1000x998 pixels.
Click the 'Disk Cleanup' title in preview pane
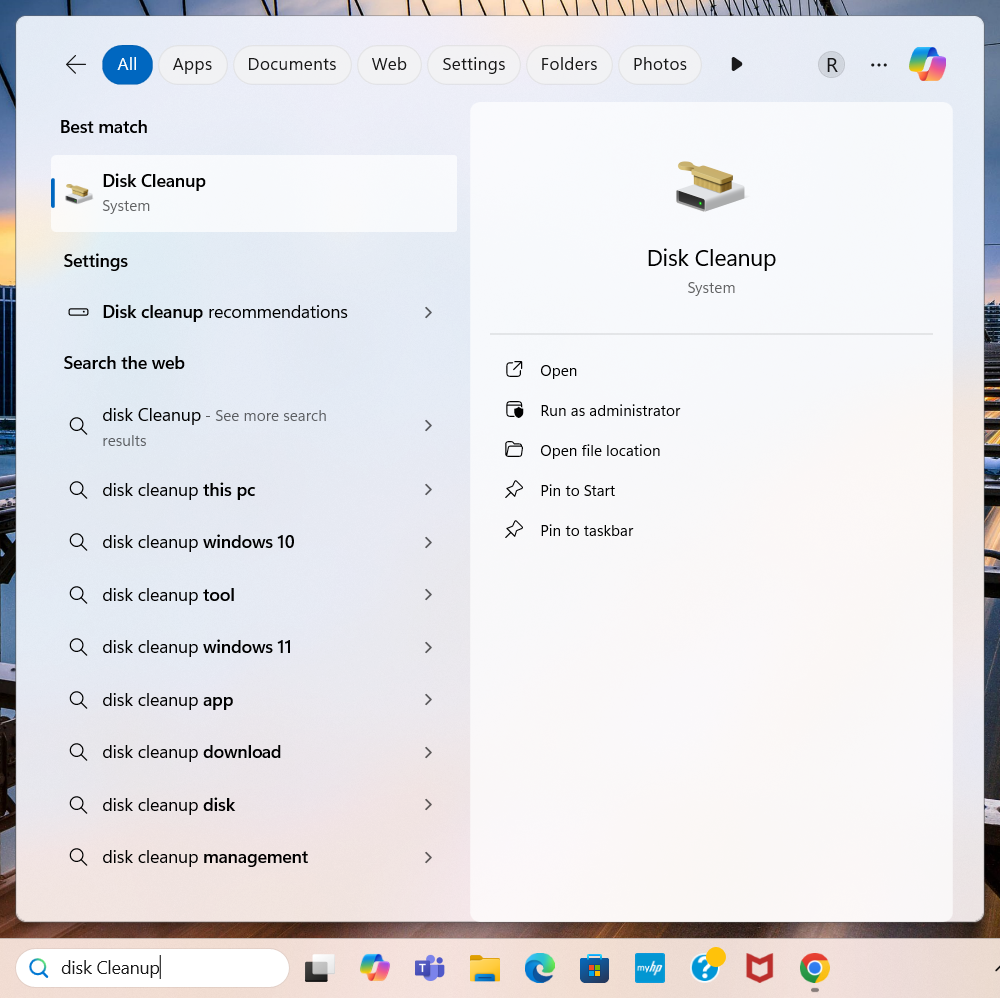tap(711, 258)
